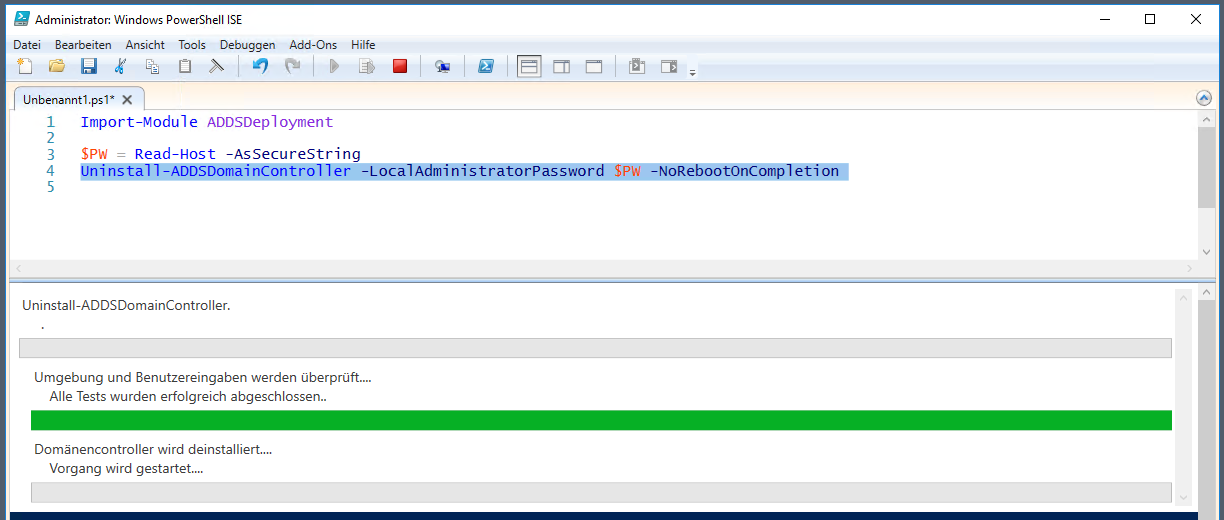The width and height of the screenshot is (1224, 520).
Task: Create a new script file
Action: click(26, 66)
